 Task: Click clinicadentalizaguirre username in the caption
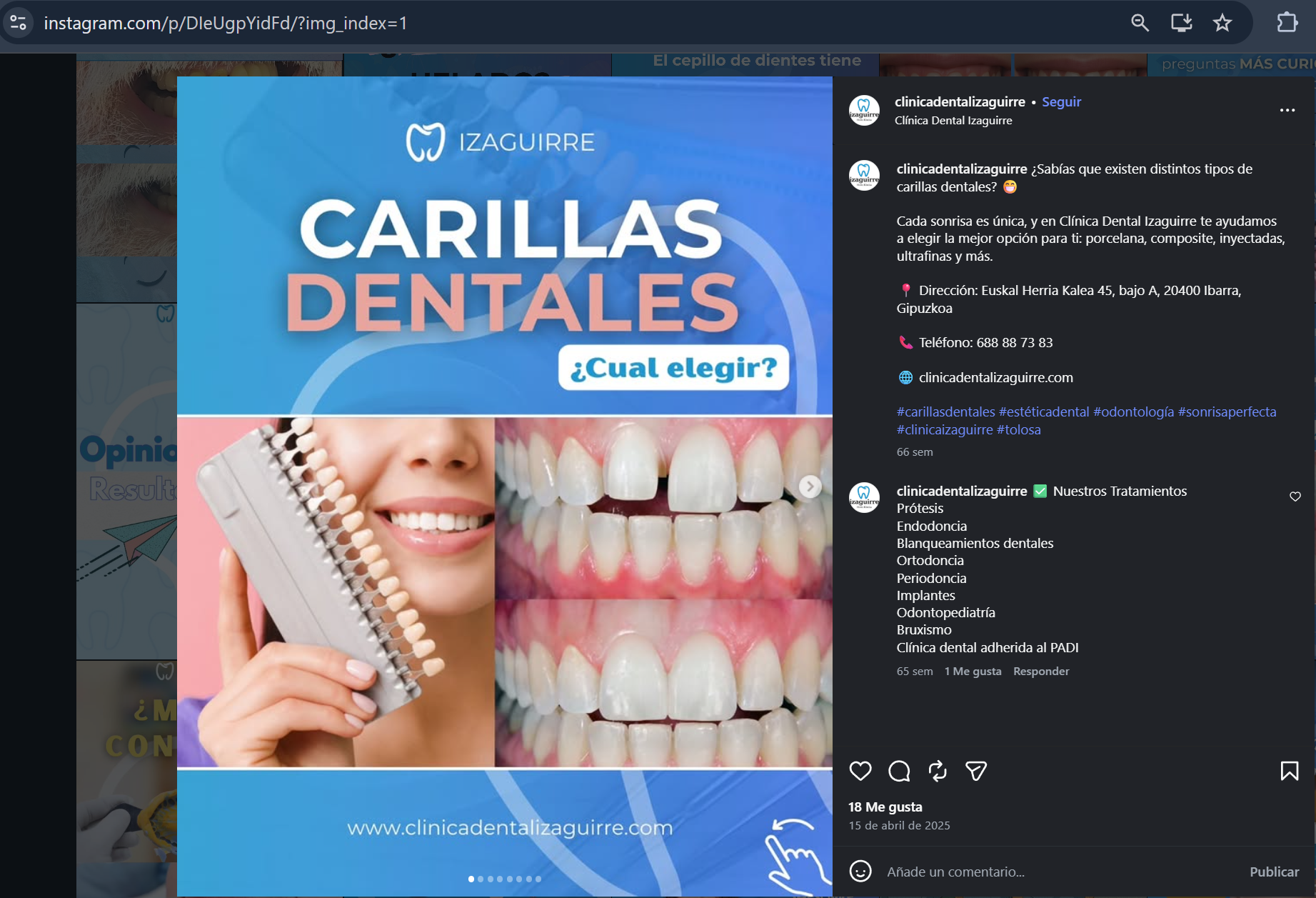(x=962, y=169)
